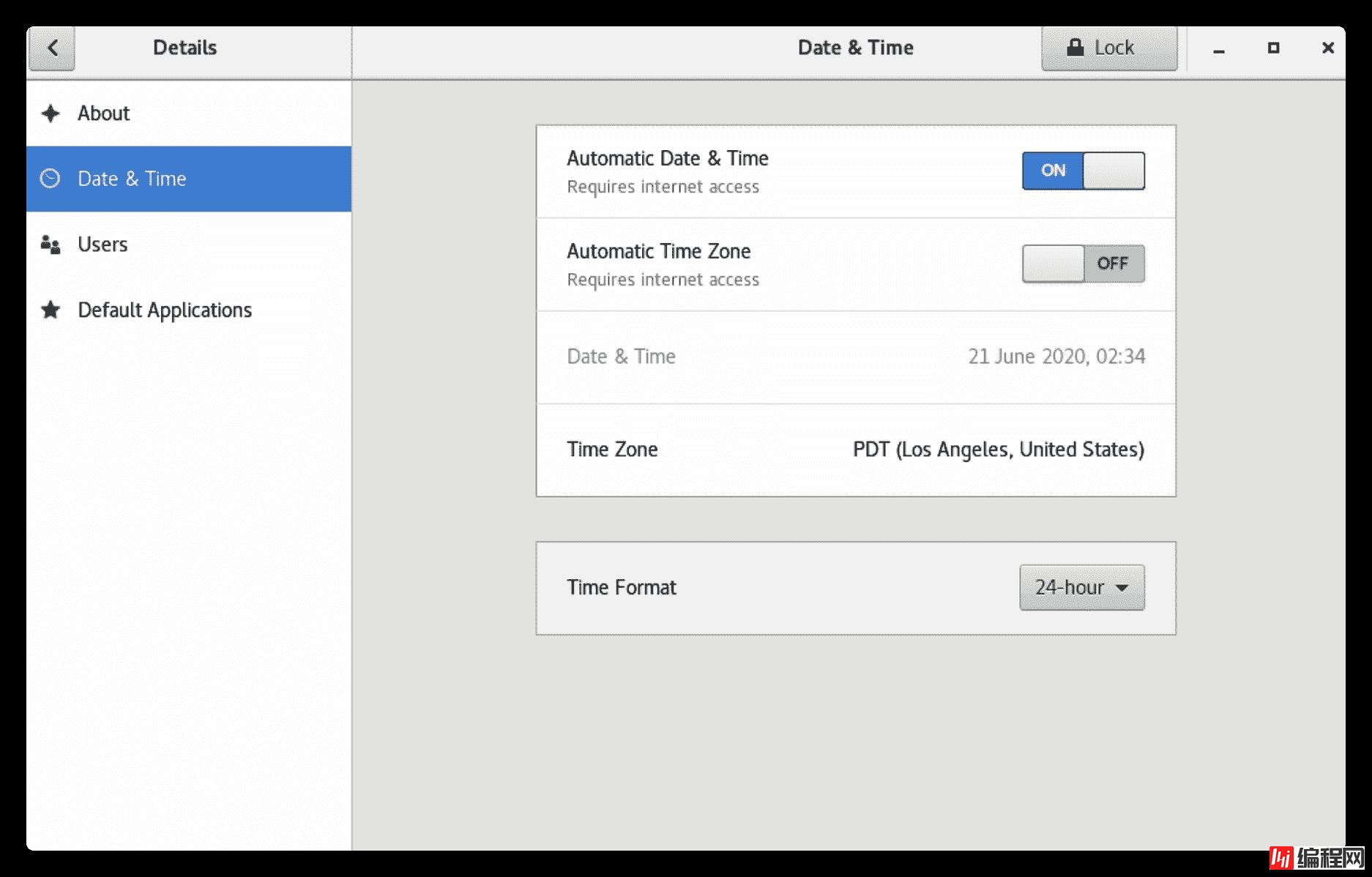Click the padlock icon on Lock button
Viewport: 1372px width, 877px height.
tap(1075, 48)
